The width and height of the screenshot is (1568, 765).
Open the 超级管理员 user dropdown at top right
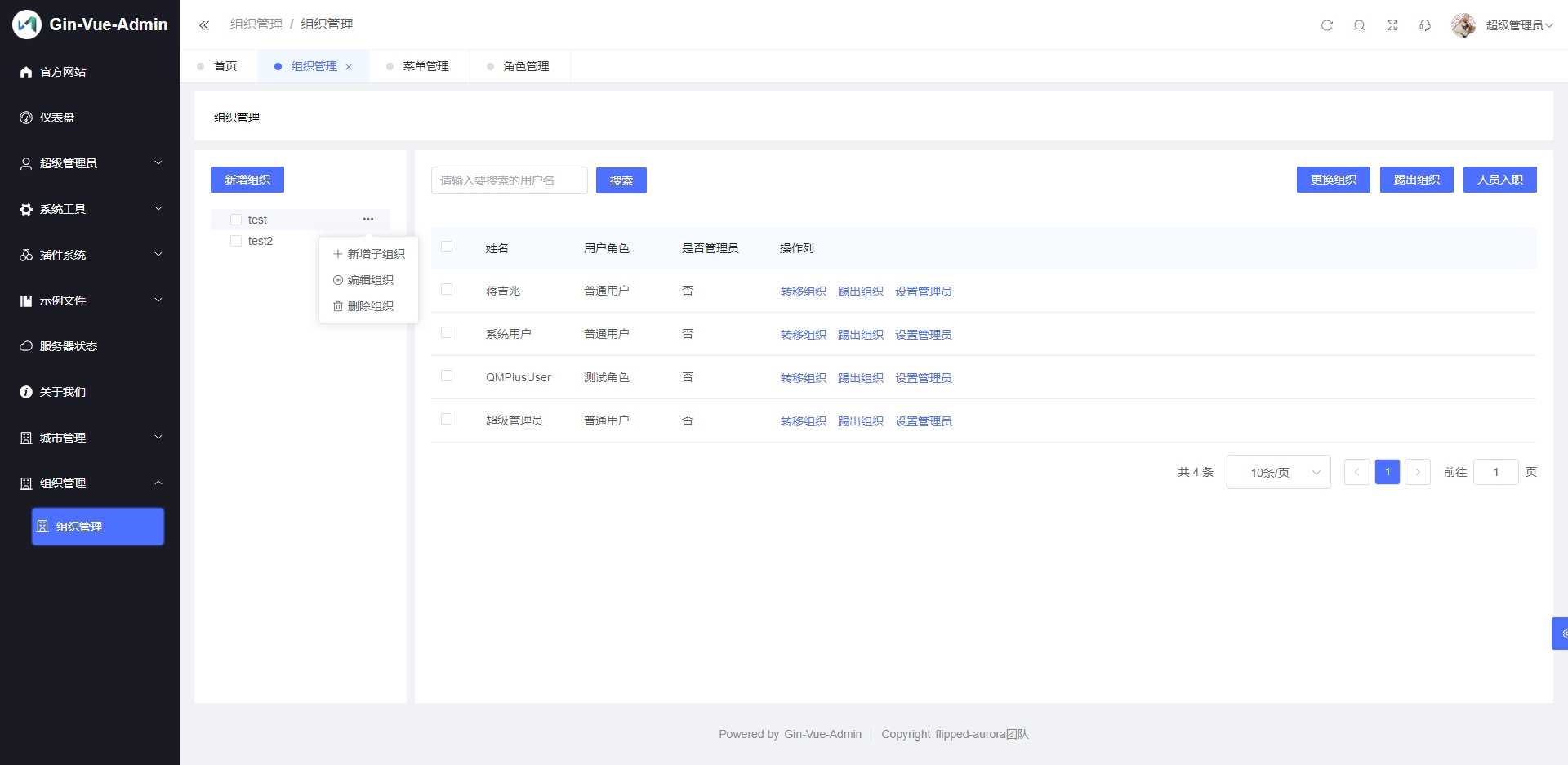[1519, 25]
